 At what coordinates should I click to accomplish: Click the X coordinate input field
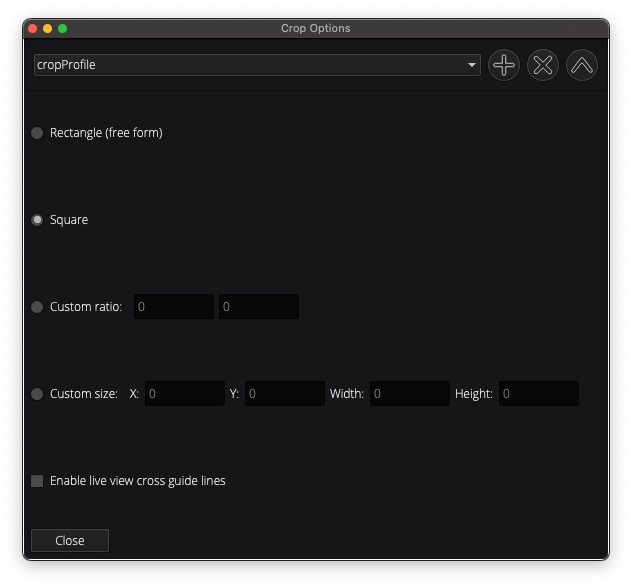(x=185, y=394)
